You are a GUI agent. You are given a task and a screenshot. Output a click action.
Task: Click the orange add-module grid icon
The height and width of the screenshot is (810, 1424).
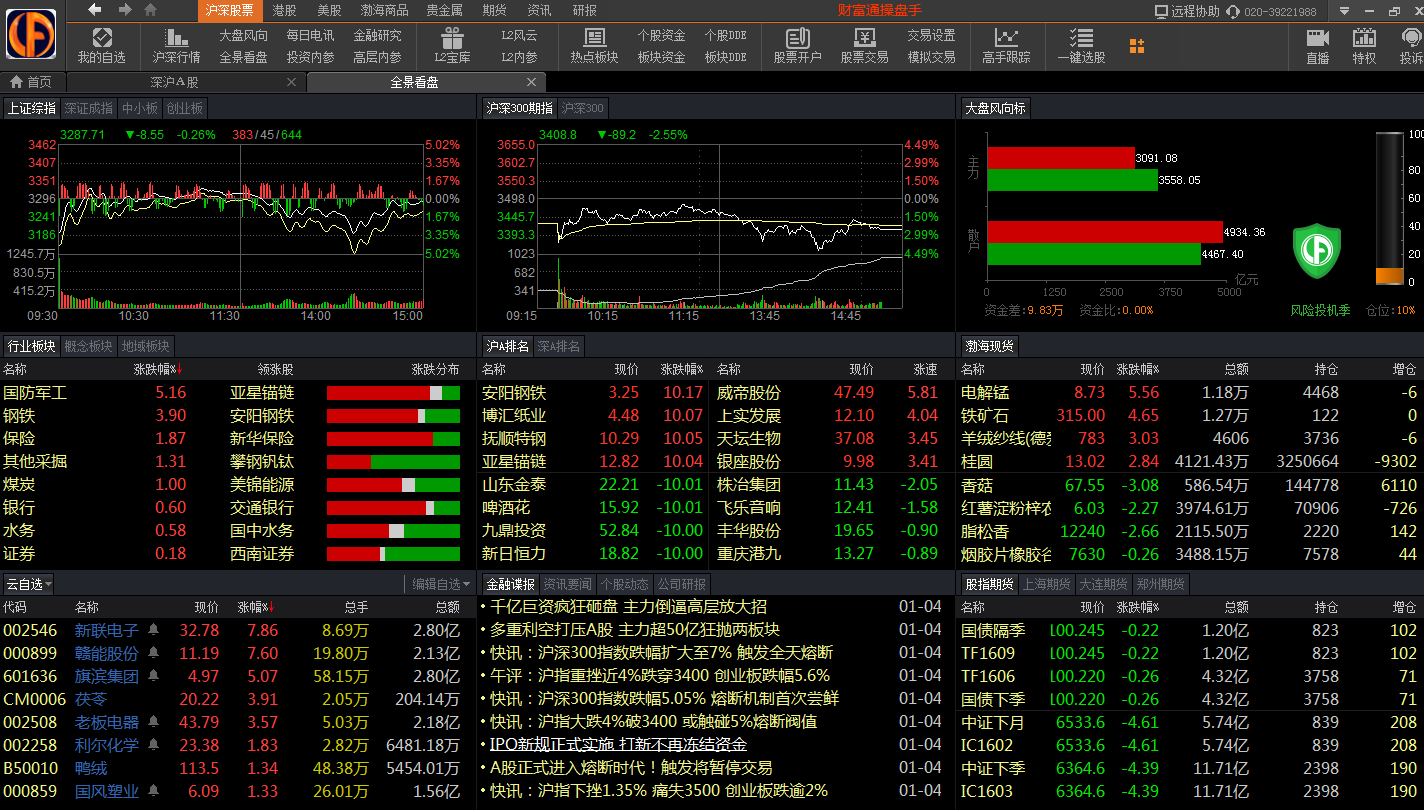pos(1137,46)
